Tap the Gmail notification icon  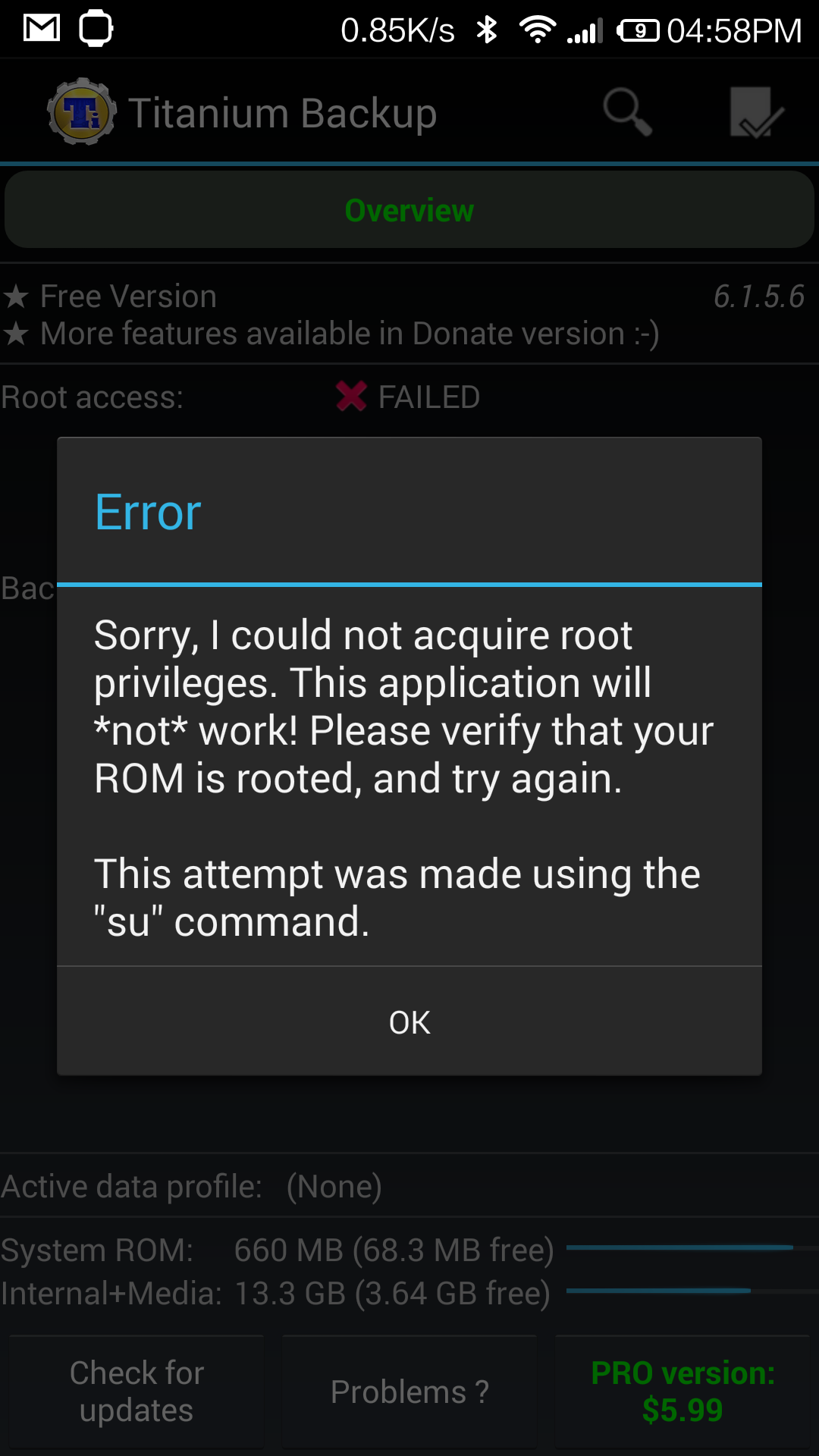pyautogui.click(x=42, y=29)
